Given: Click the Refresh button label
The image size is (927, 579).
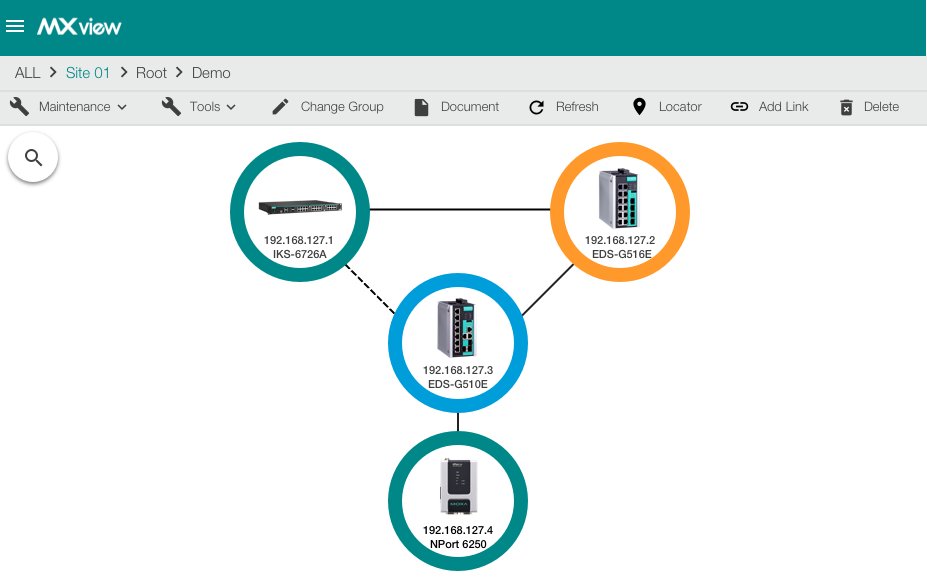Looking at the screenshot, I should point(577,106).
